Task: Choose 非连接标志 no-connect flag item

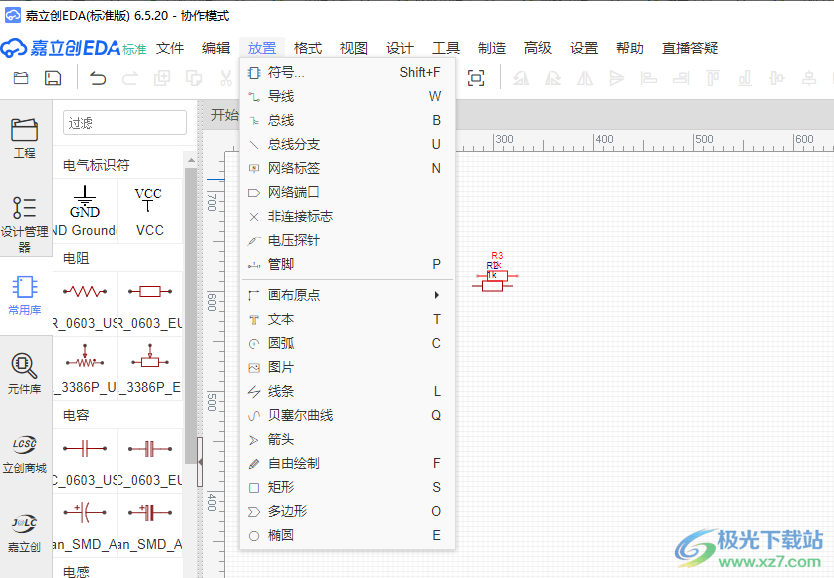Action: tap(347, 216)
